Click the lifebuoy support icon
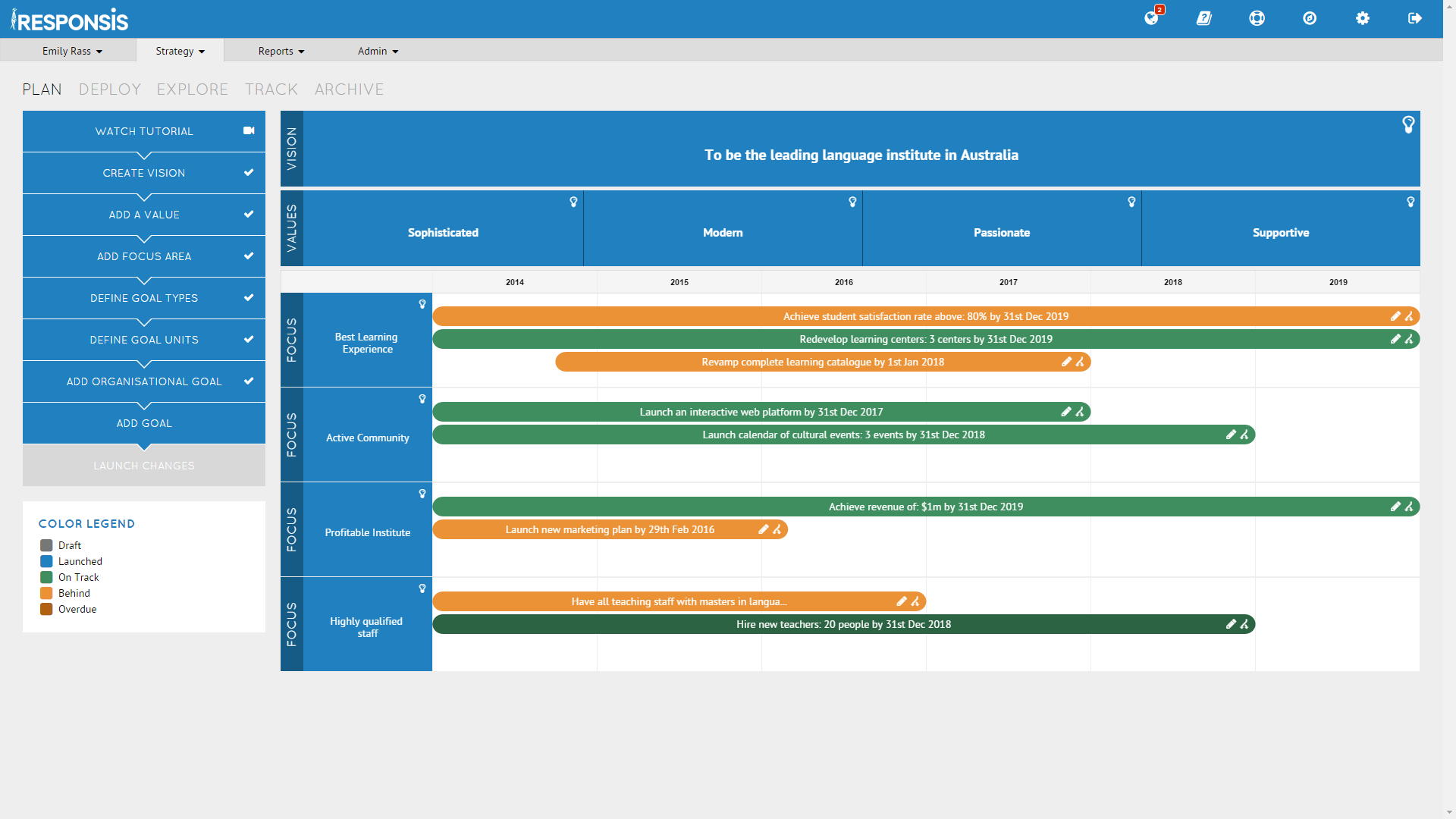Viewport: 1456px width, 819px height. tap(1257, 18)
